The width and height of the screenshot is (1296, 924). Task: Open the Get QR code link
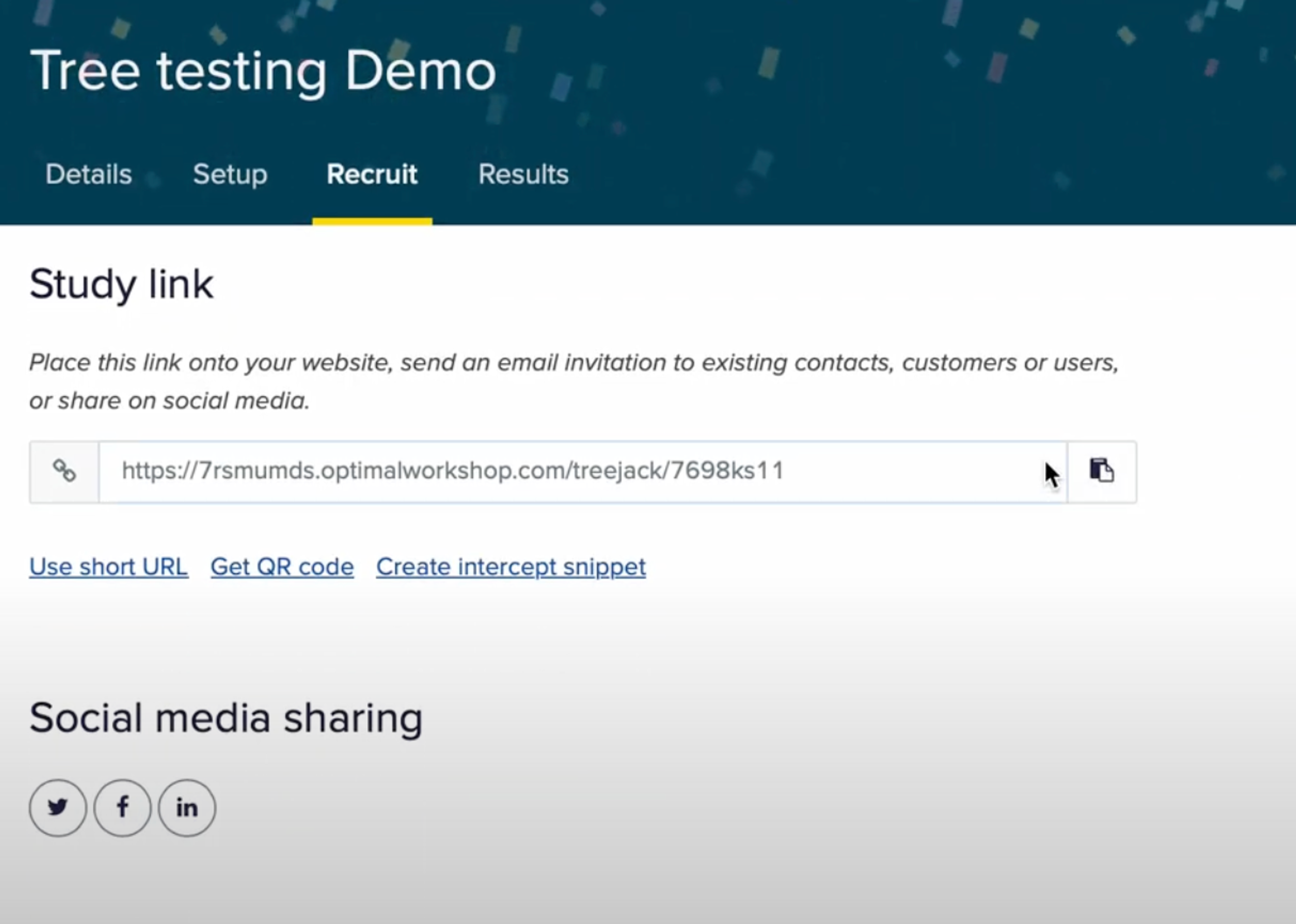pos(282,567)
